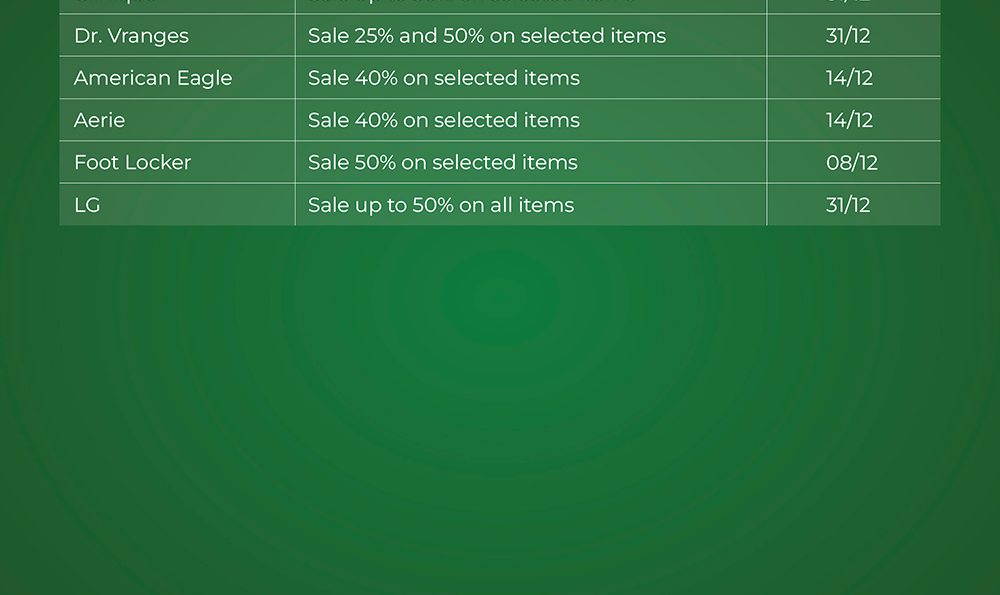Select the 08/12 Foot Locker end date

point(852,162)
